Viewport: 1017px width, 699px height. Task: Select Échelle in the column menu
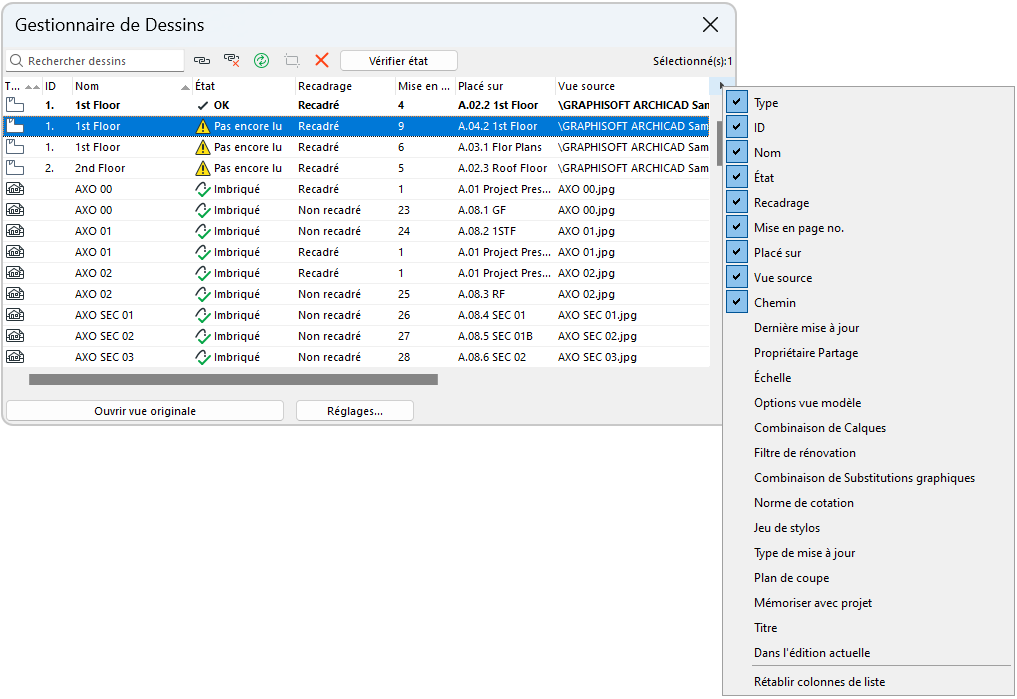coord(772,378)
